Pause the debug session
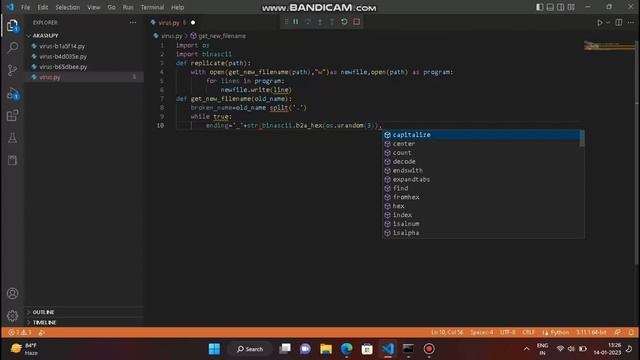This screenshot has height=360, width=640. pyautogui.click(x=296, y=22)
